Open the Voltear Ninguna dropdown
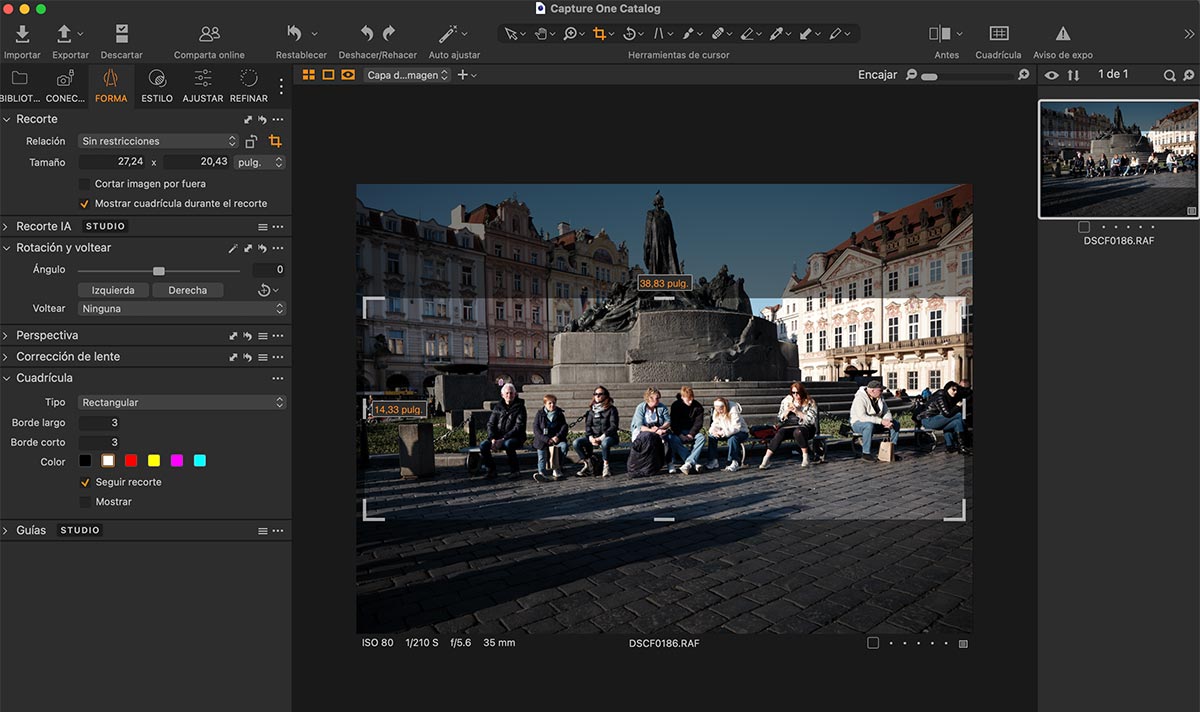 coord(182,309)
